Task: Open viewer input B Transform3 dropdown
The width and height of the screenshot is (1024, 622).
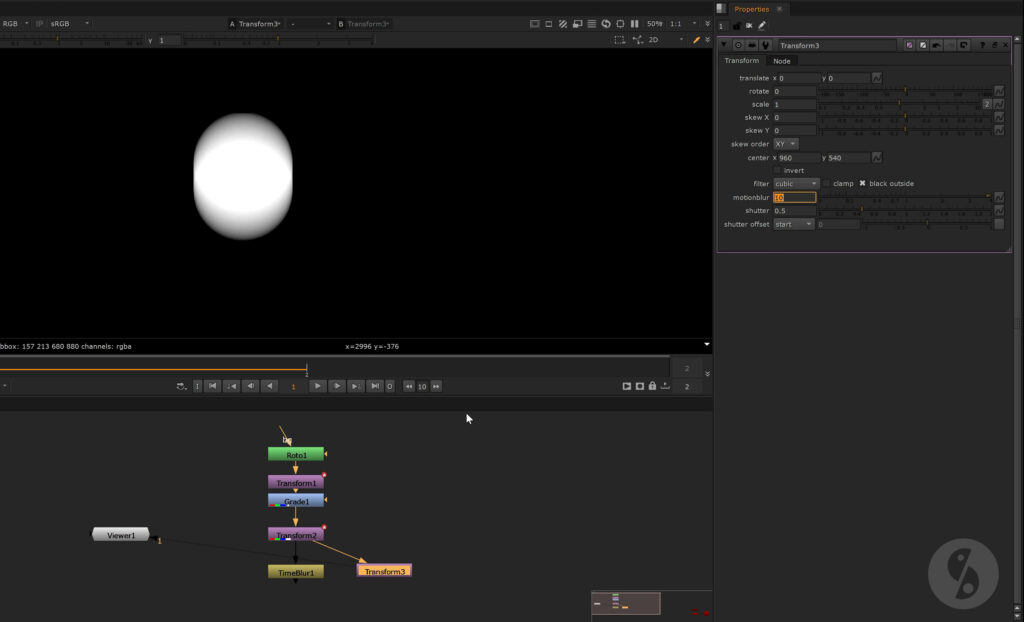Action: point(364,24)
